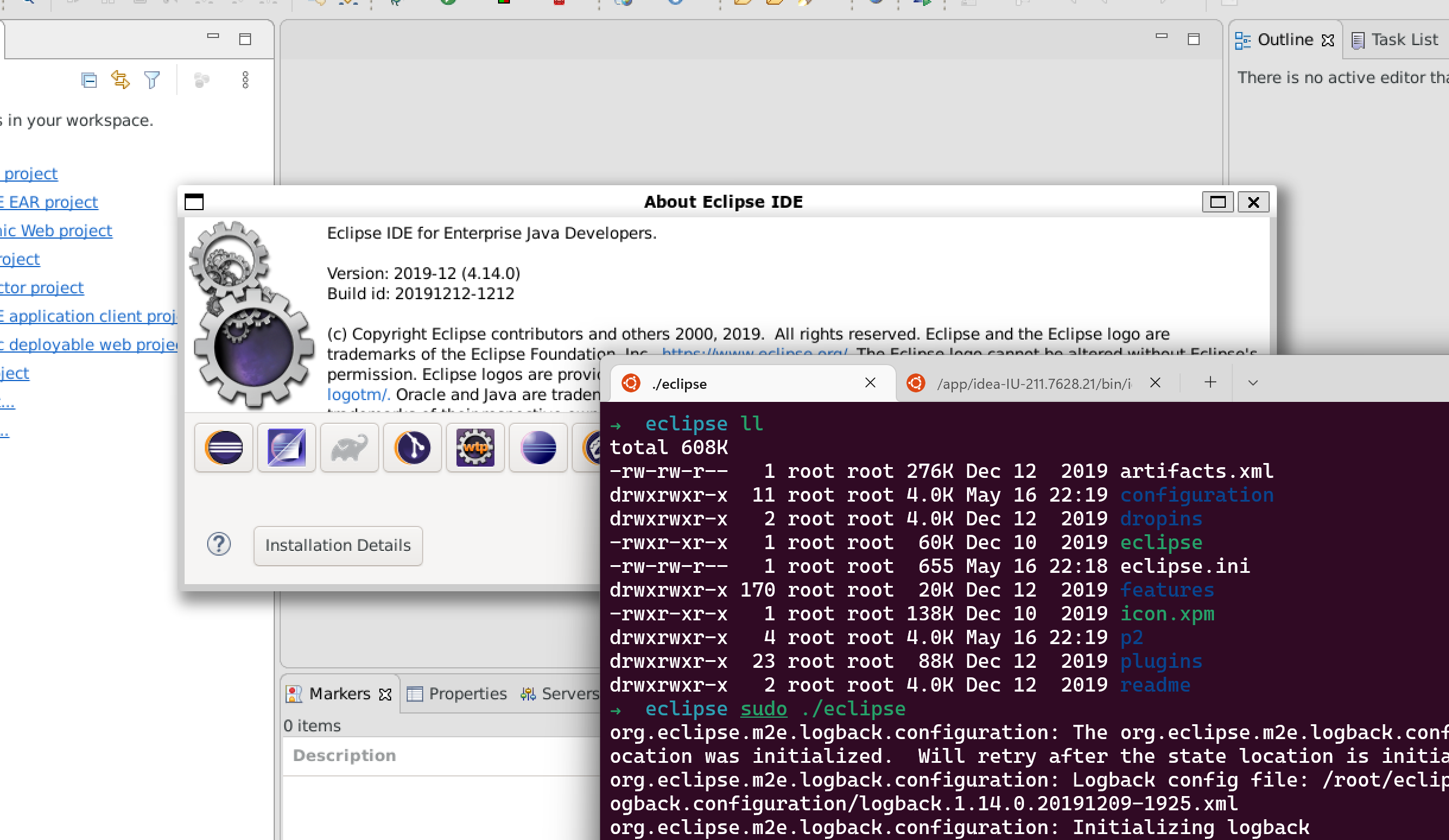1449x840 pixels.
Task: Open the WTP feature icon details
Action: click(475, 448)
